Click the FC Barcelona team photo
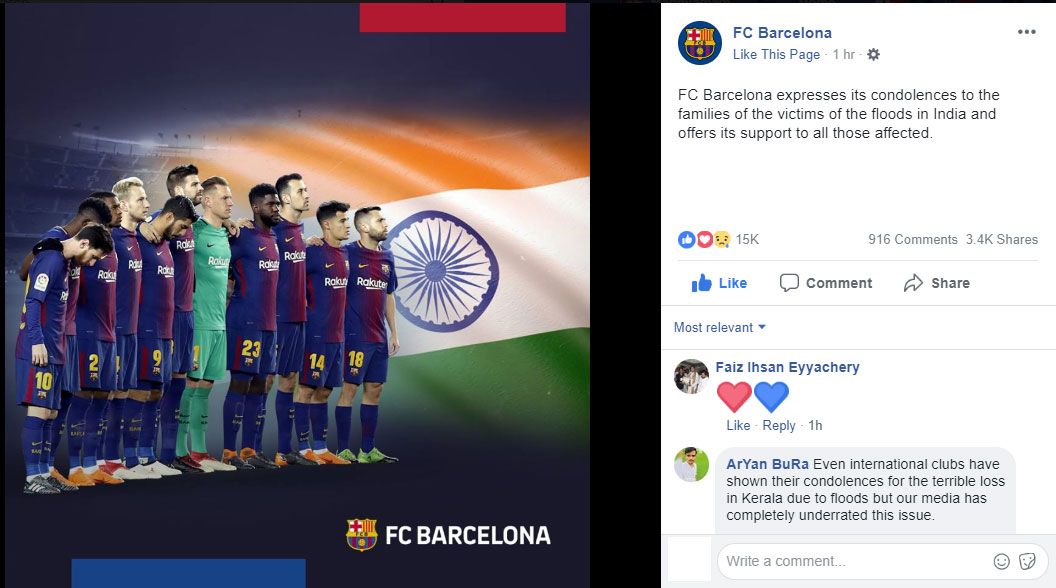 (298, 294)
